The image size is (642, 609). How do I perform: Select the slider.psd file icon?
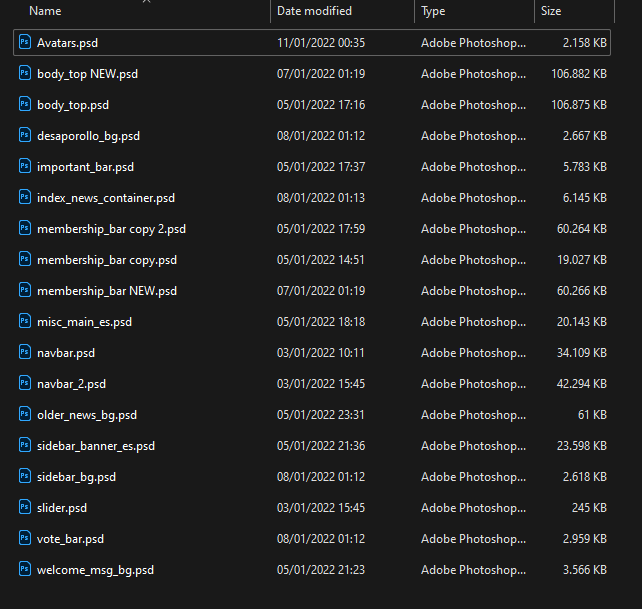tap(25, 507)
